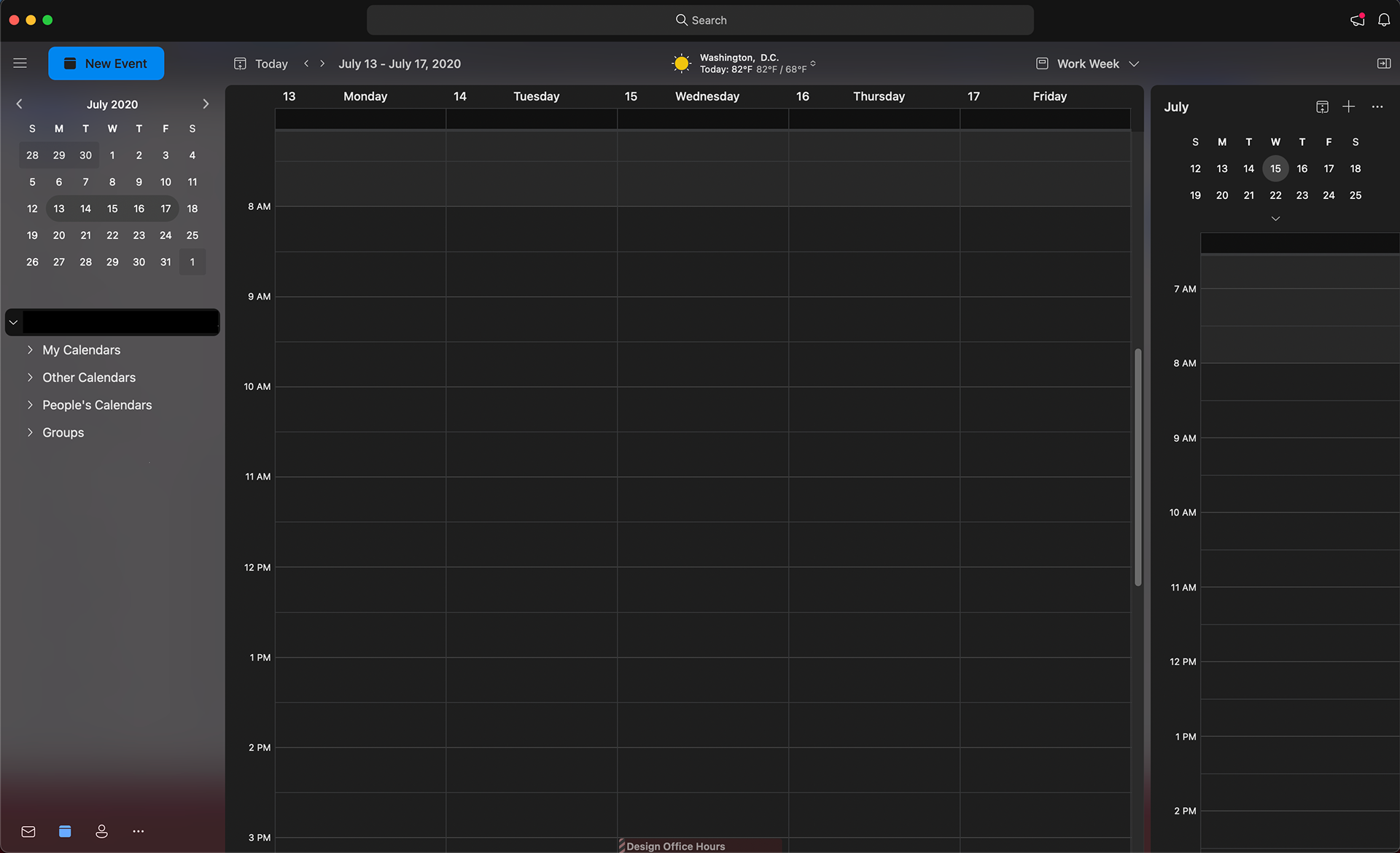Navigate to the previous week
Image resolution: width=1400 pixels, height=853 pixels.
(306, 63)
